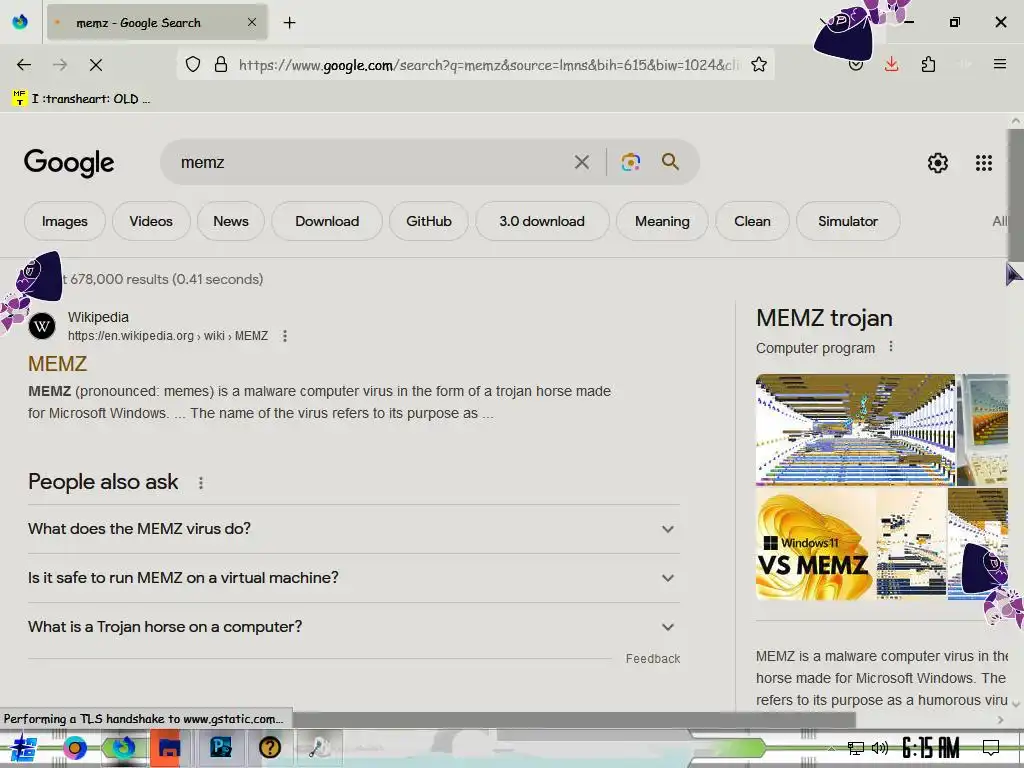The height and width of the screenshot is (768, 1024).
Task: Bookmark this page with the star
Action: [758, 64]
